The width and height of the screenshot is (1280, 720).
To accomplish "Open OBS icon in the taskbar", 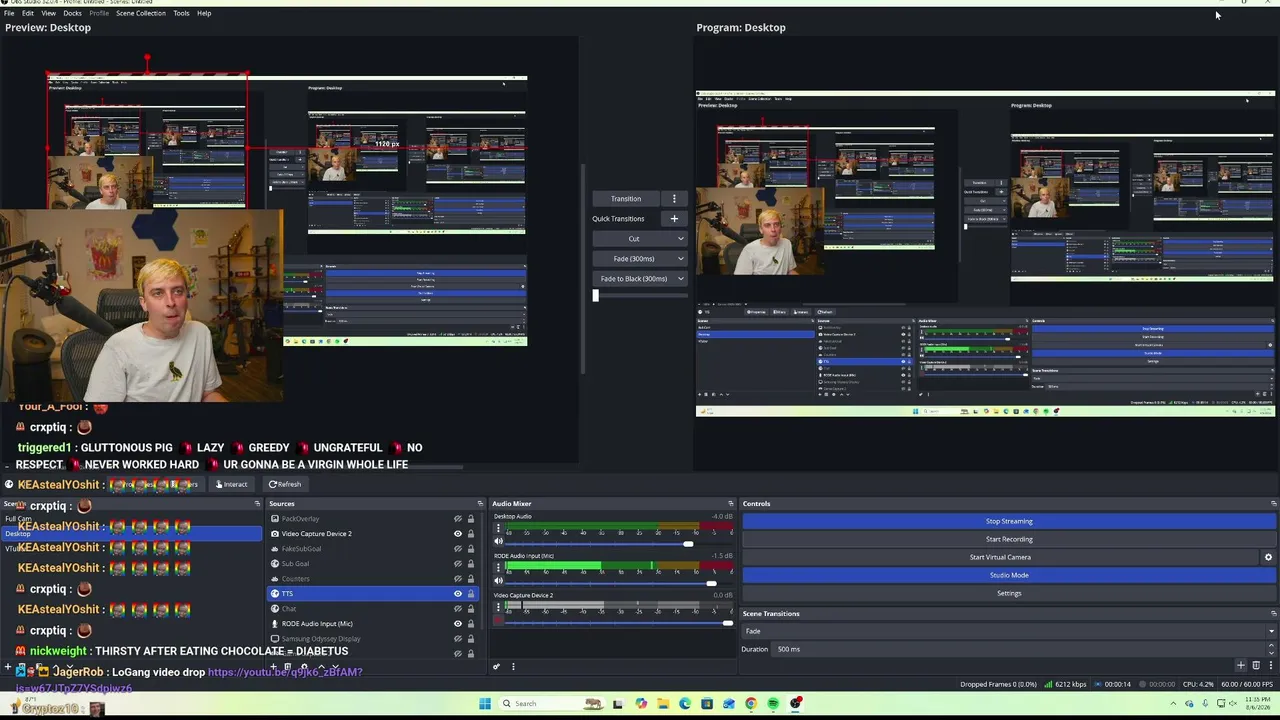I will click(796, 704).
